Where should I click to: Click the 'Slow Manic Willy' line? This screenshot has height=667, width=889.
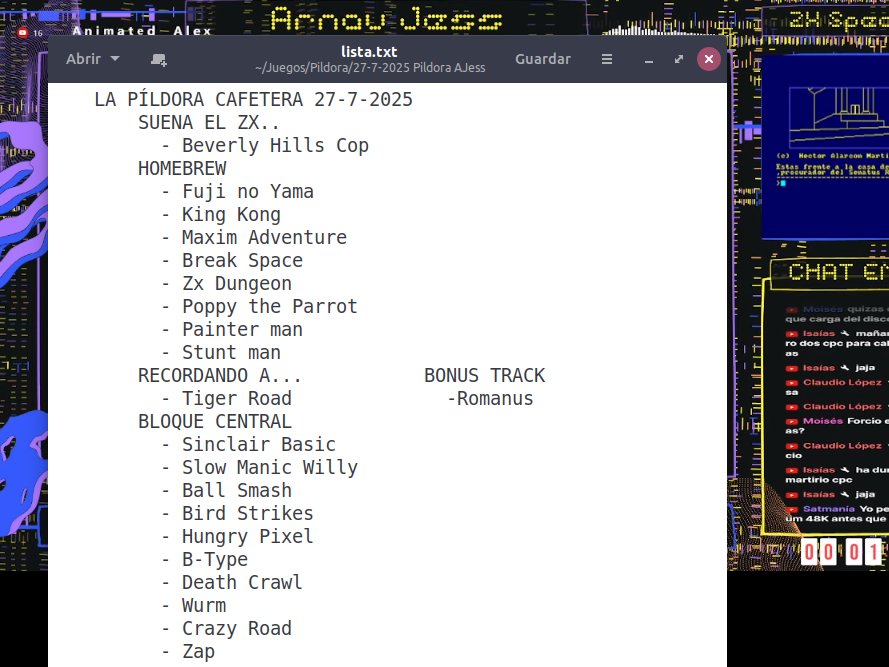point(260,467)
